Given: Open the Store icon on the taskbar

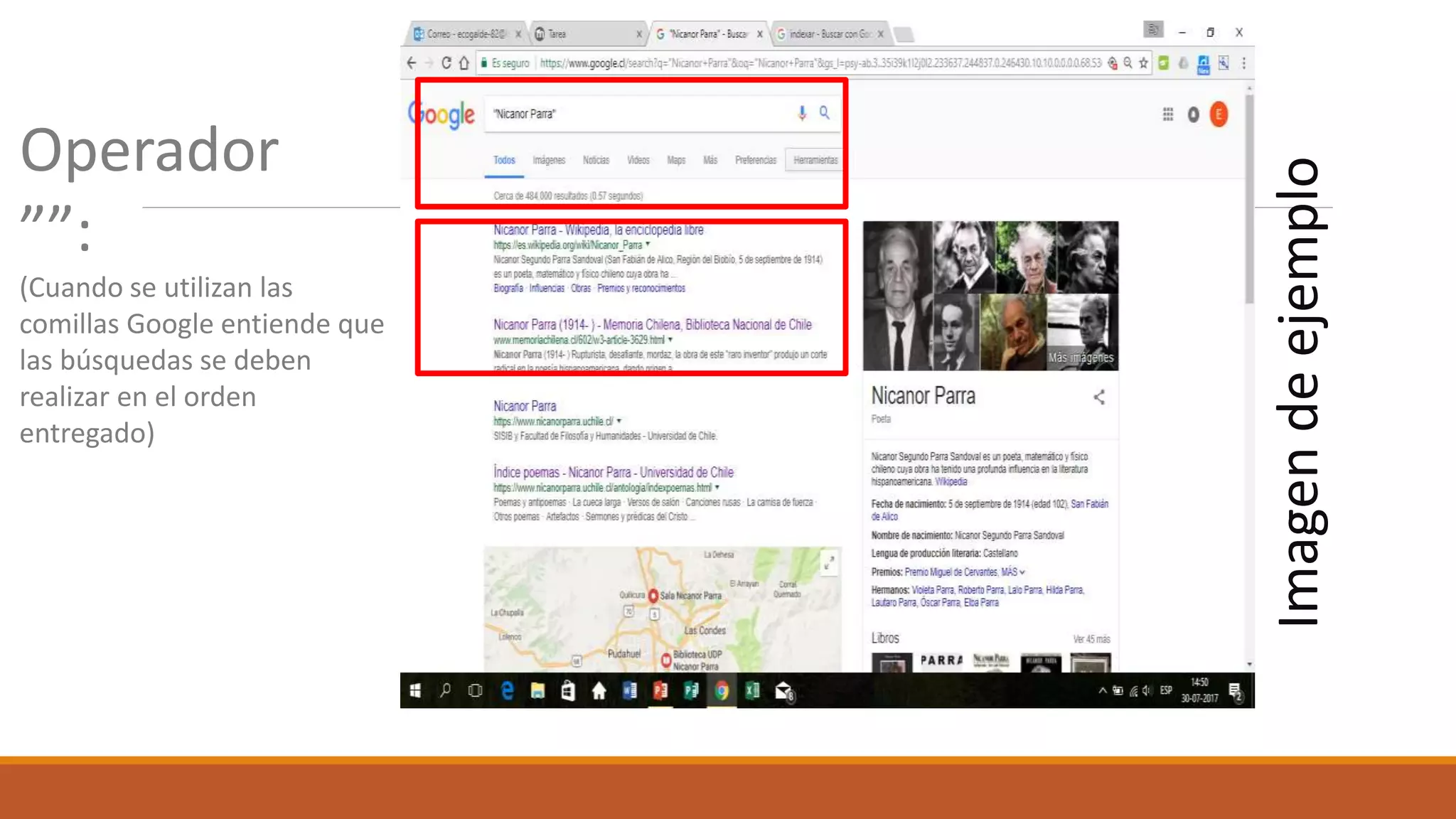Looking at the screenshot, I should click(x=568, y=690).
